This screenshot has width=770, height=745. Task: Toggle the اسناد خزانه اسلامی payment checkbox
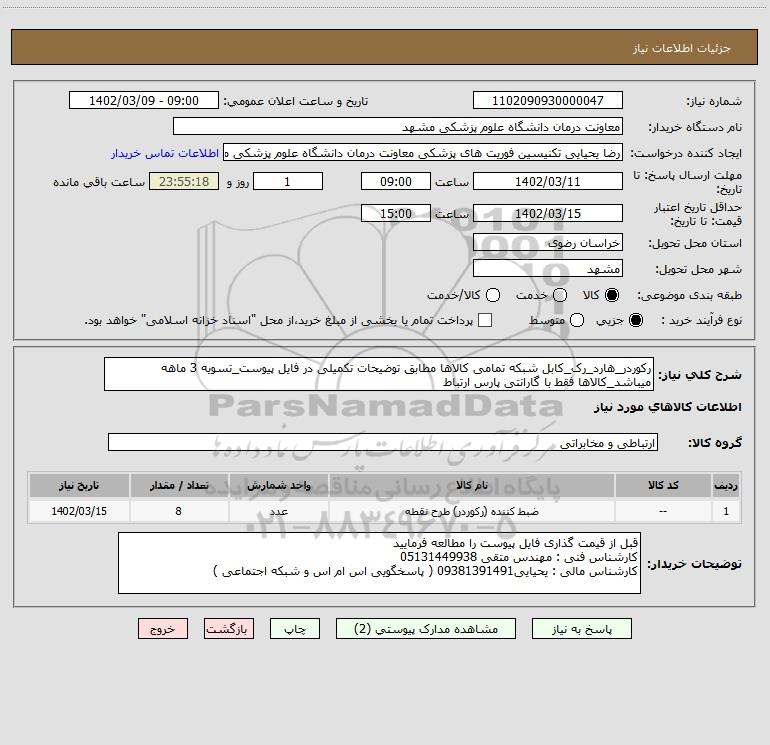coord(485,320)
